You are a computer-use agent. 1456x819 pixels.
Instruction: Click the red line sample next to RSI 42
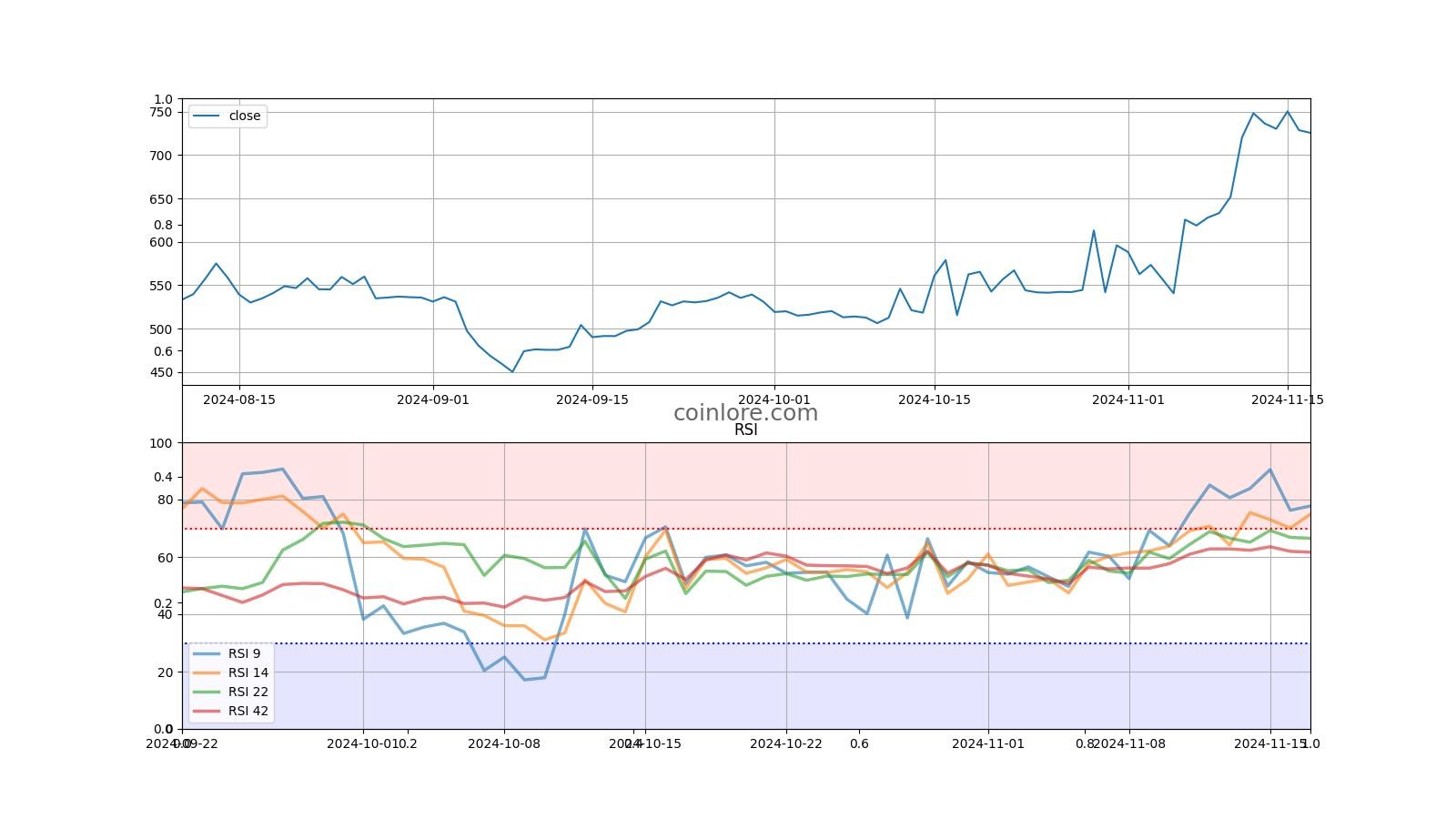point(207,711)
